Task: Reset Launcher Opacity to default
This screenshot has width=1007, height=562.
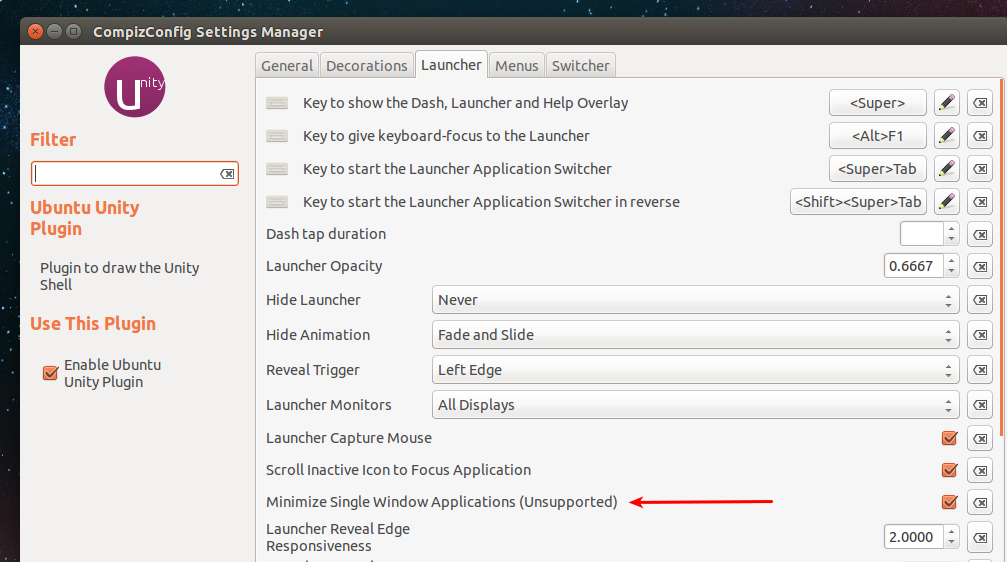Action: tap(980, 266)
